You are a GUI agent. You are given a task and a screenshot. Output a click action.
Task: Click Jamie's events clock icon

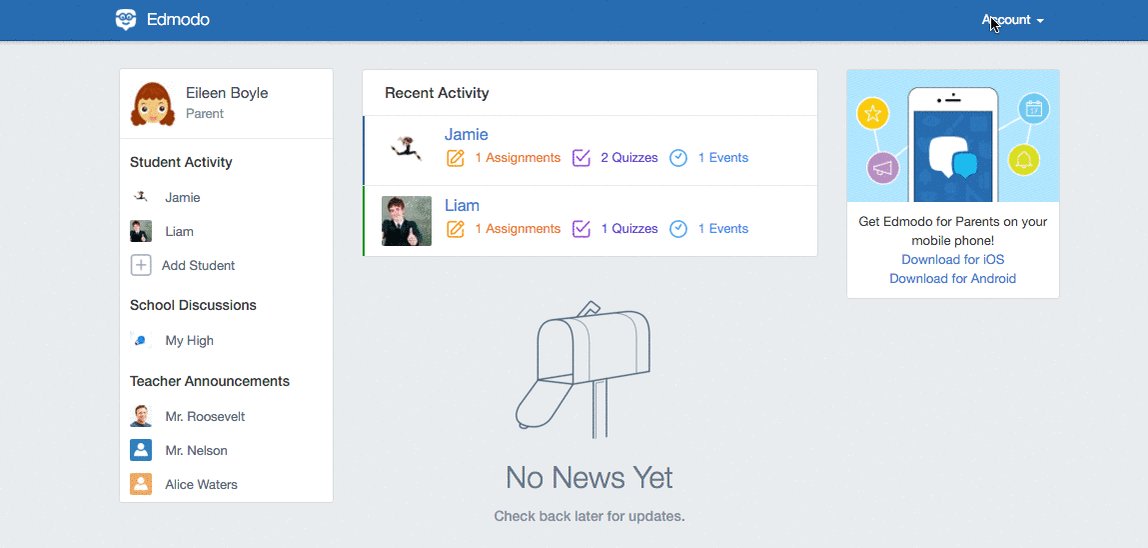[x=679, y=158]
